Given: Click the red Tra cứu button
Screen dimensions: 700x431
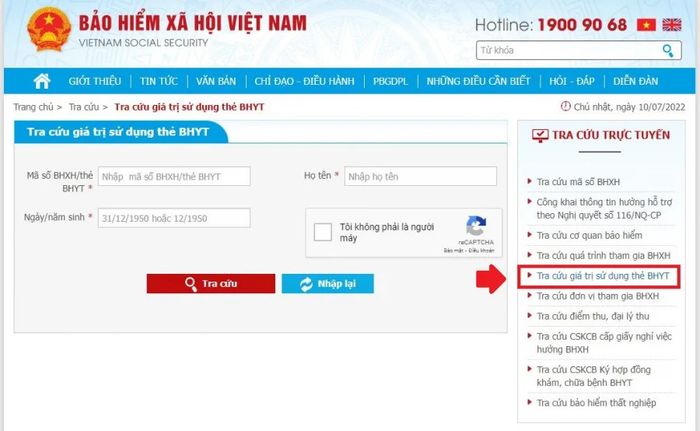Looking at the screenshot, I should pos(211,284).
